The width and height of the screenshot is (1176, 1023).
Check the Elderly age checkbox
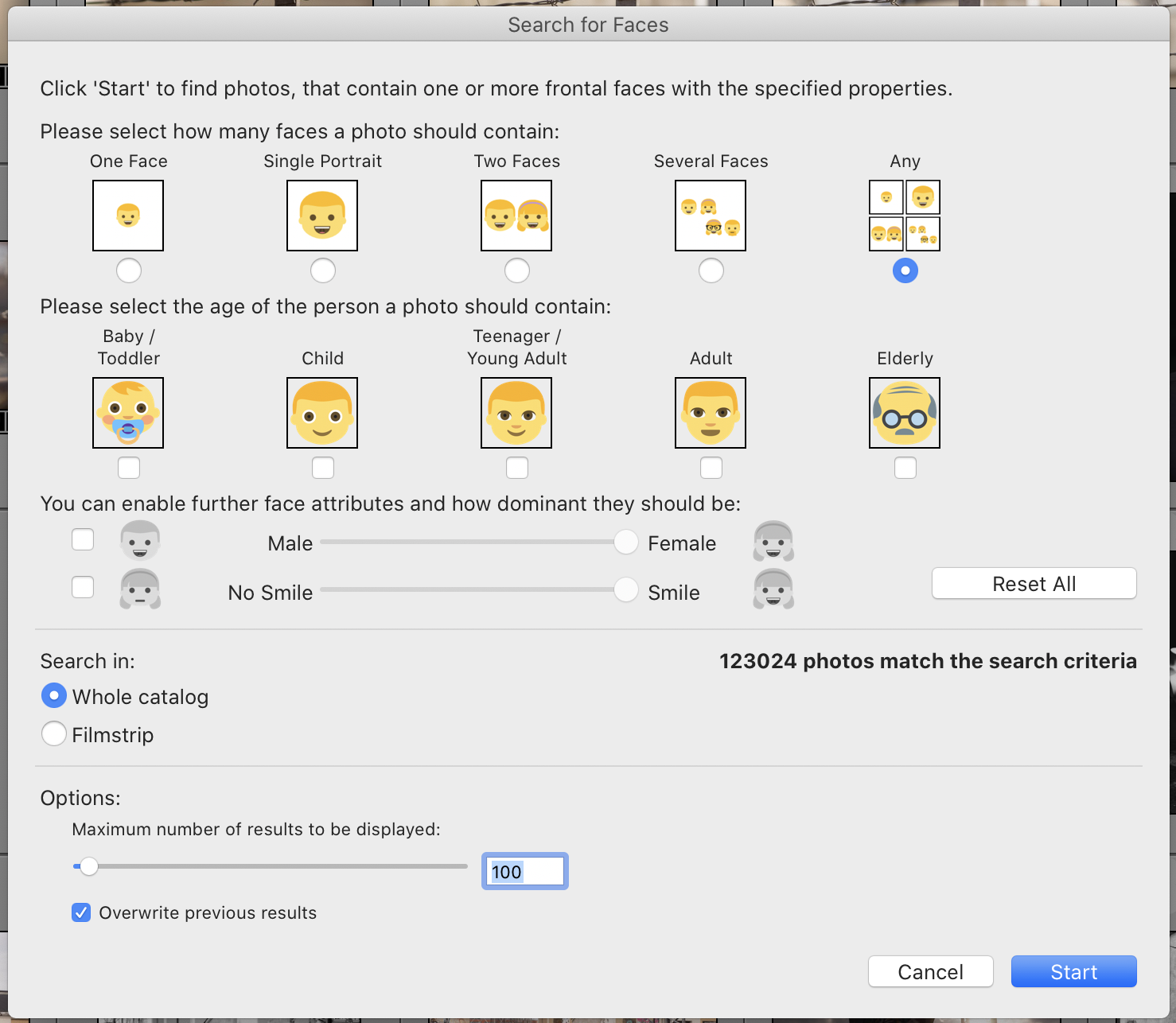point(905,468)
